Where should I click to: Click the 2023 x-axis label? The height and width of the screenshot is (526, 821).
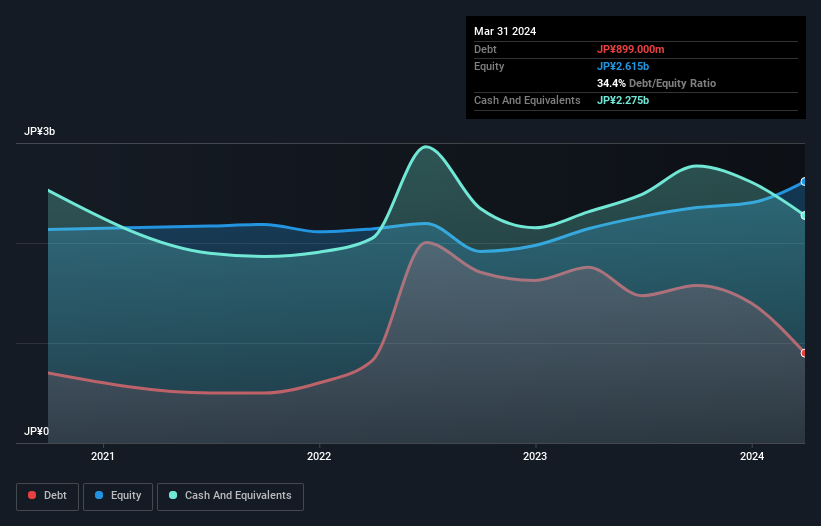click(535, 456)
